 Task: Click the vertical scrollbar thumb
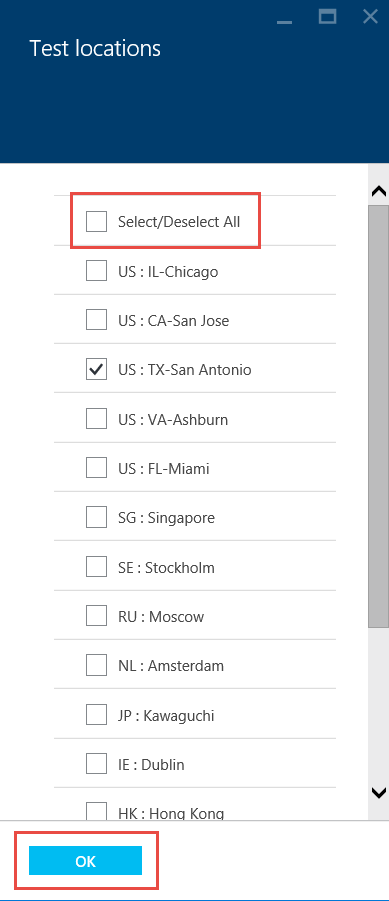click(x=379, y=416)
